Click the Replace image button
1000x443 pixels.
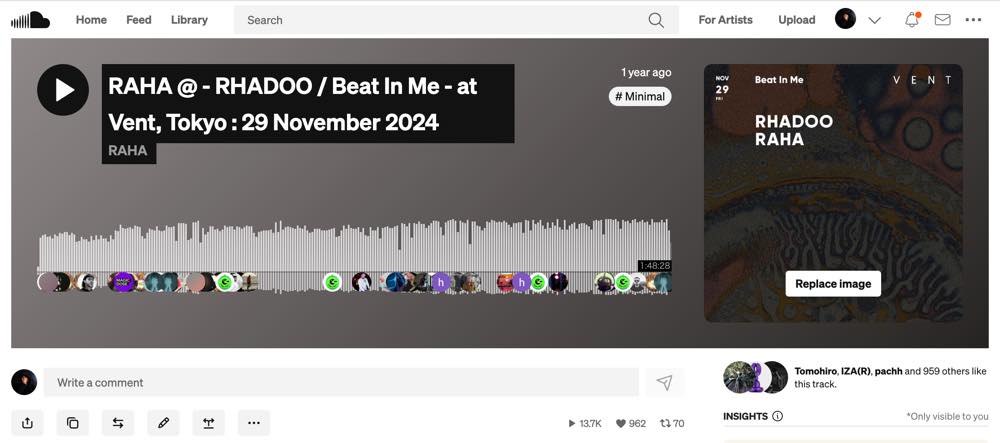tap(833, 284)
